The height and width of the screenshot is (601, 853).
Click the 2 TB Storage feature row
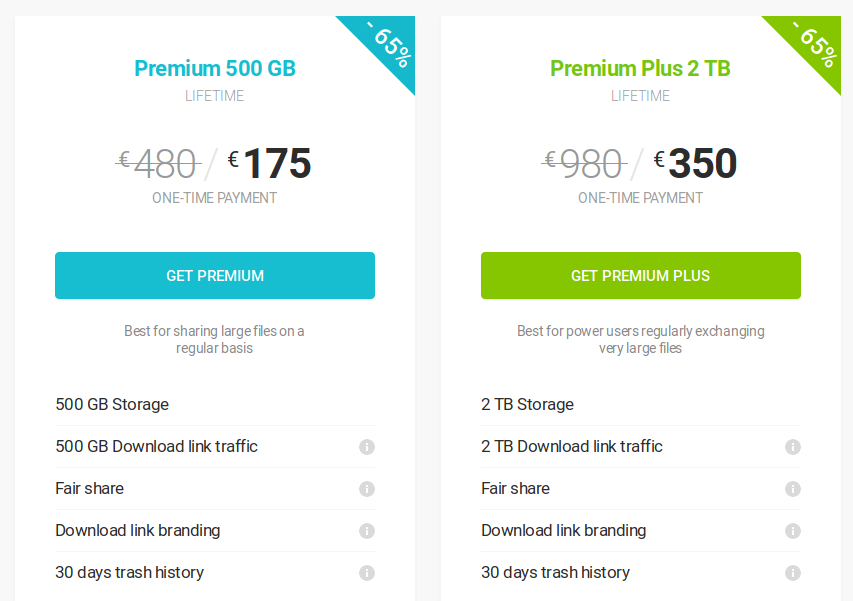coord(528,405)
